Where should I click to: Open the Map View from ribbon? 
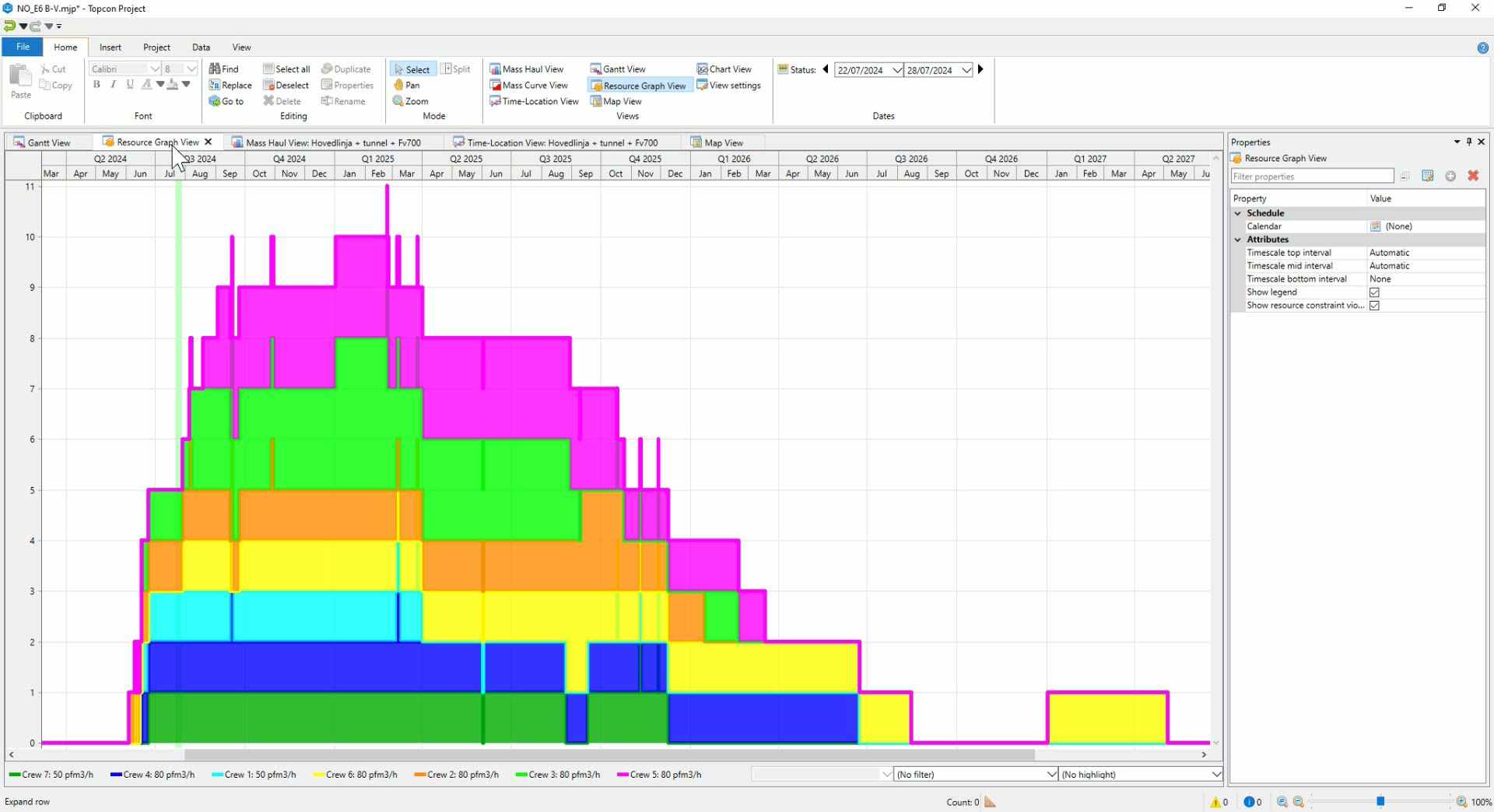point(615,101)
